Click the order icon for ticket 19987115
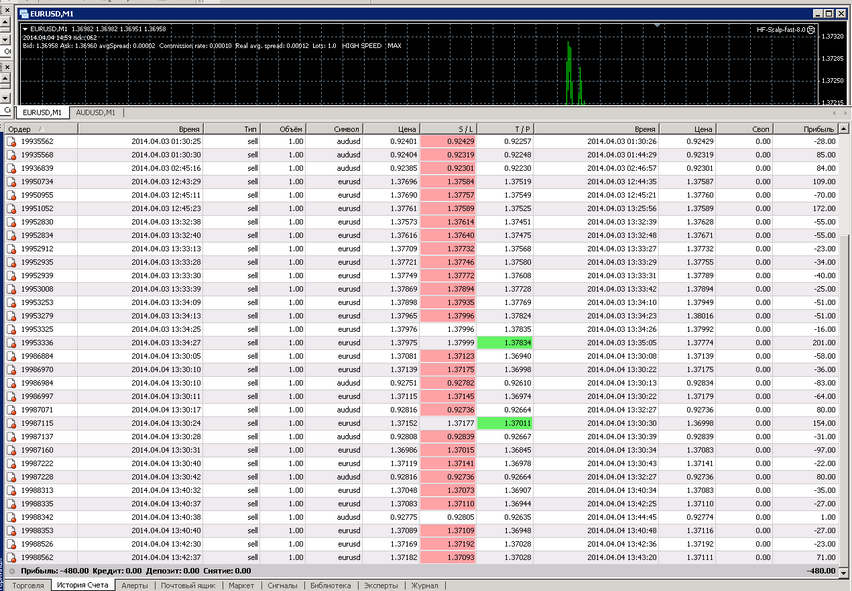The image size is (852, 591). 11,424
